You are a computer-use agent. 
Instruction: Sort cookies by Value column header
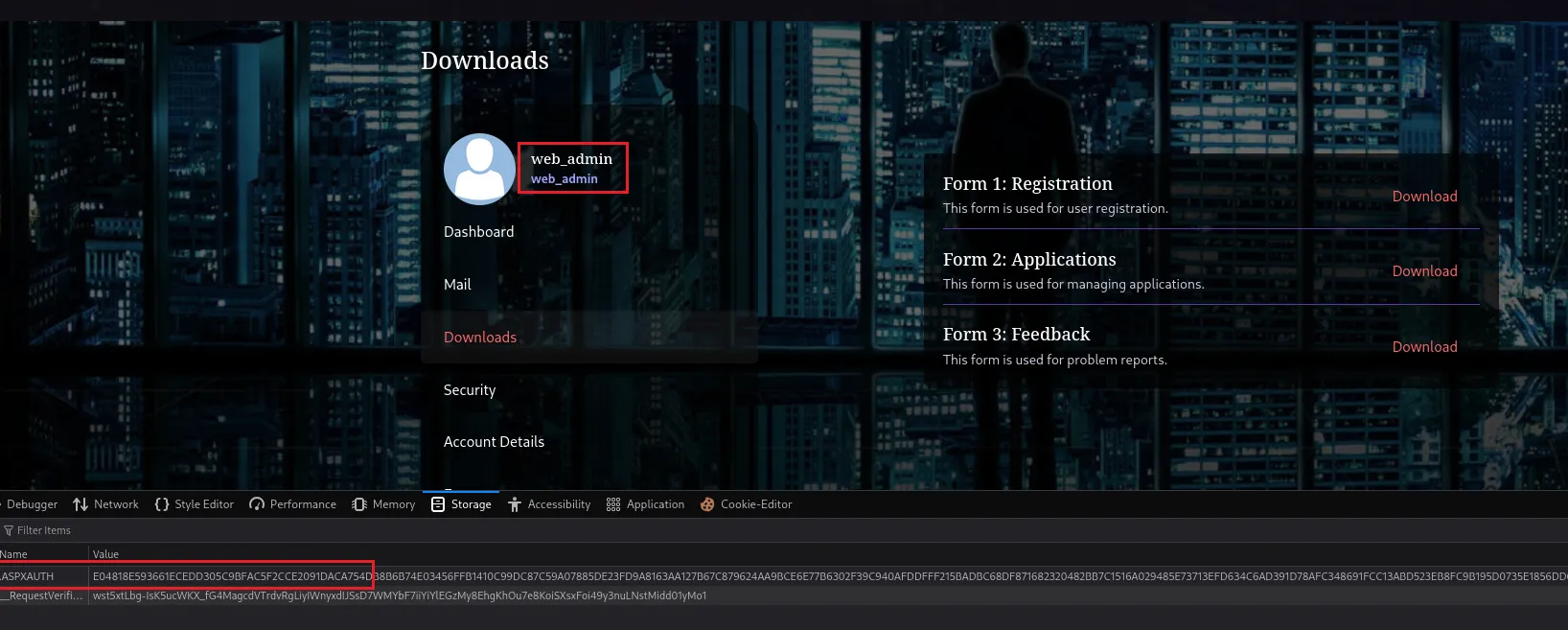(x=105, y=554)
